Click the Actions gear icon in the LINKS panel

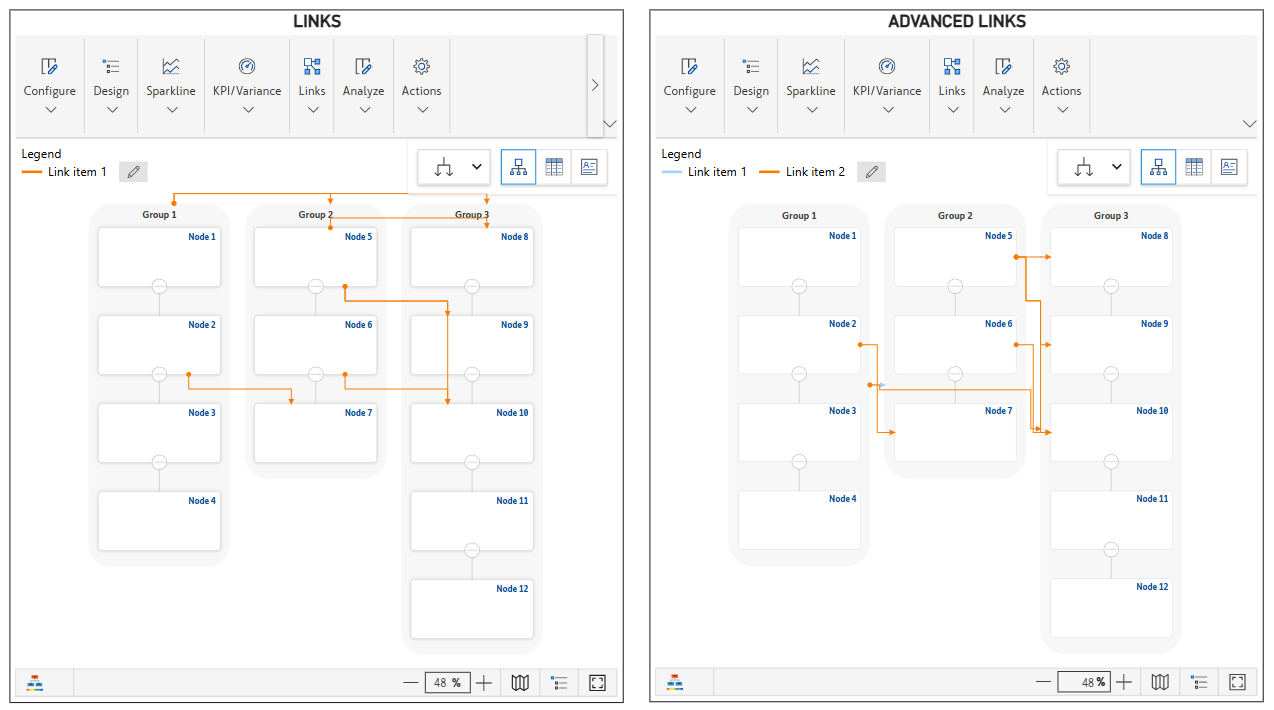click(x=421, y=67)
